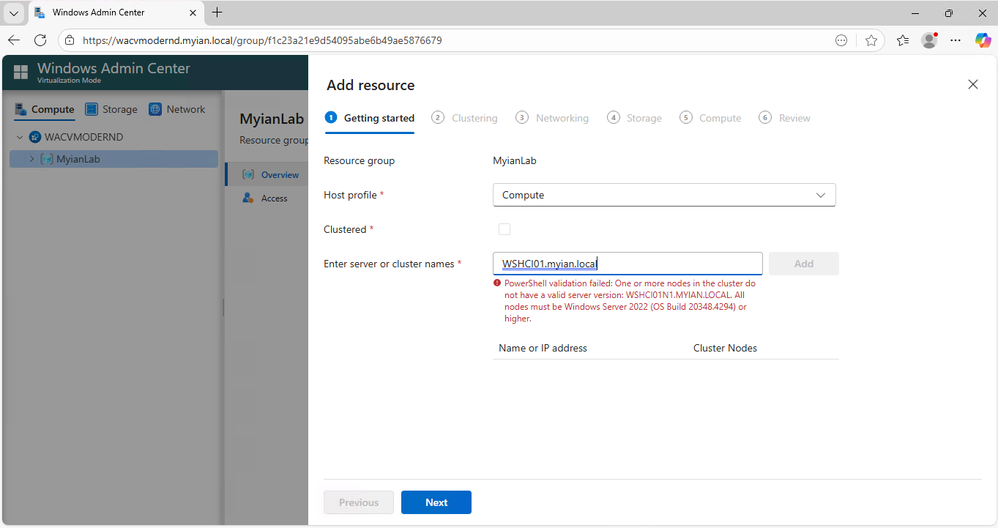Close the Add resource panel
Image resolution: width=998 pixels, height=528 pixels.
[973, 85]
